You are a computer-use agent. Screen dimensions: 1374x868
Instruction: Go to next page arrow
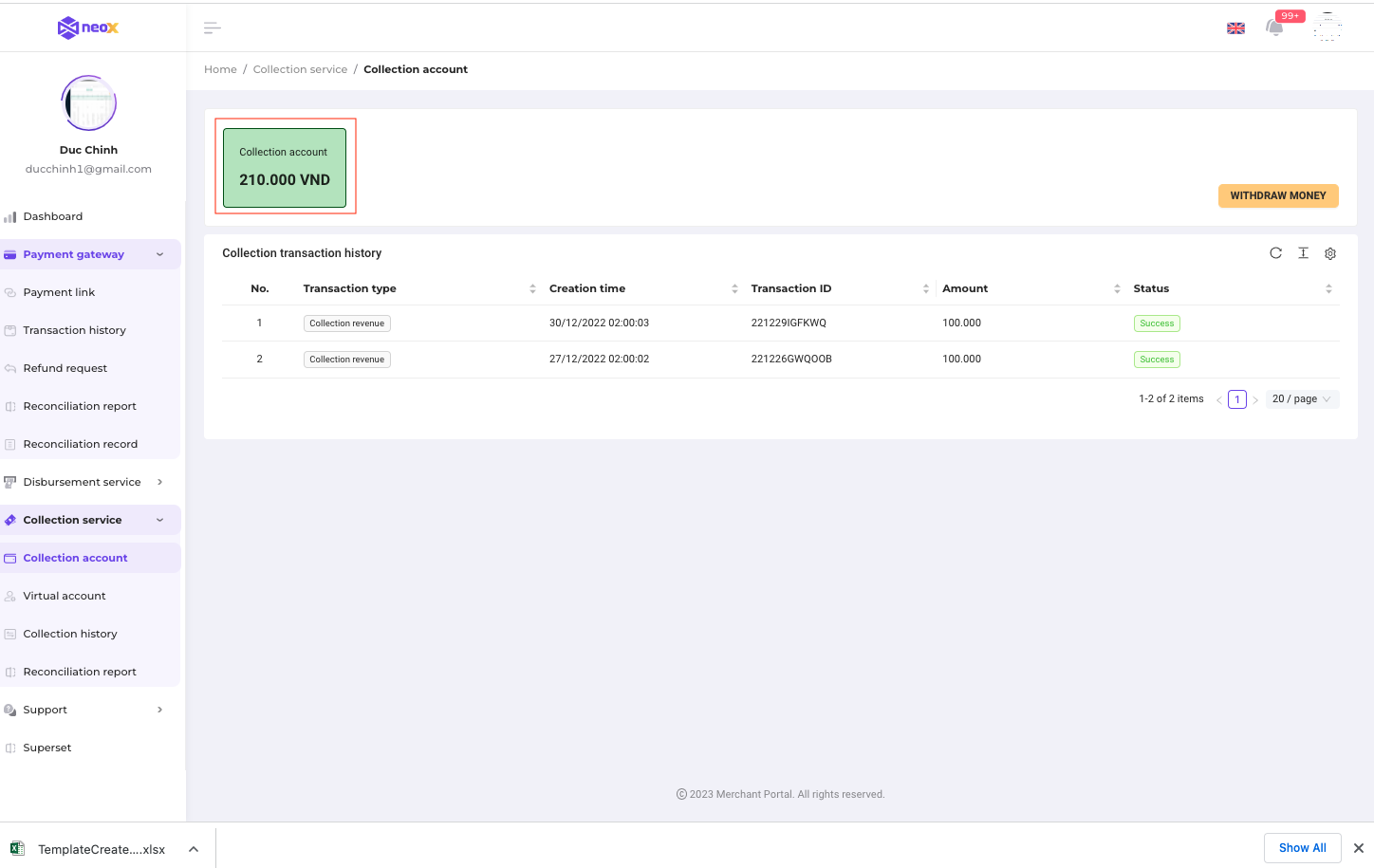(x=1255, y=400)
